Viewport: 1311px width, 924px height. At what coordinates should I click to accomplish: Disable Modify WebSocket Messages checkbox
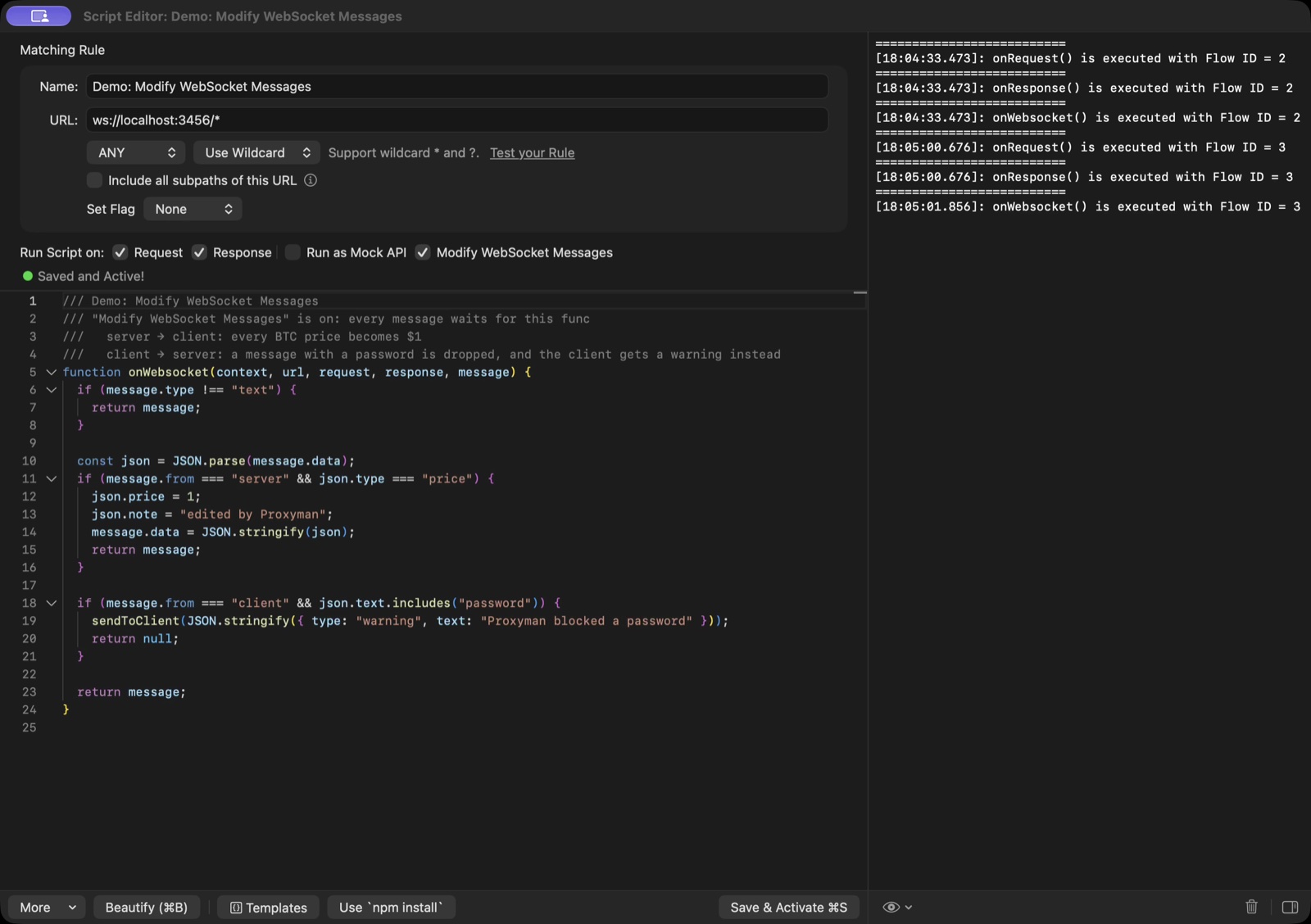[x=423, y=252]
